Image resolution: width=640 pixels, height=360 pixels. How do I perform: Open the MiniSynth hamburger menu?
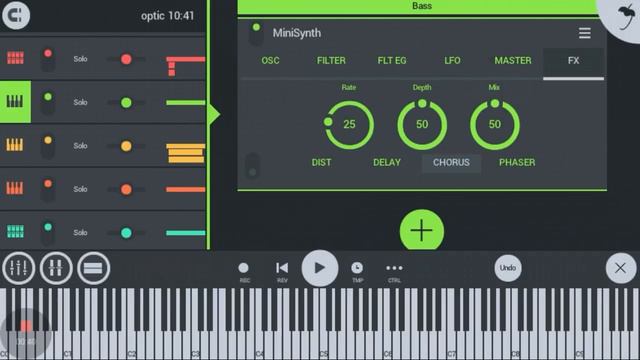click(x=584, y=33)
